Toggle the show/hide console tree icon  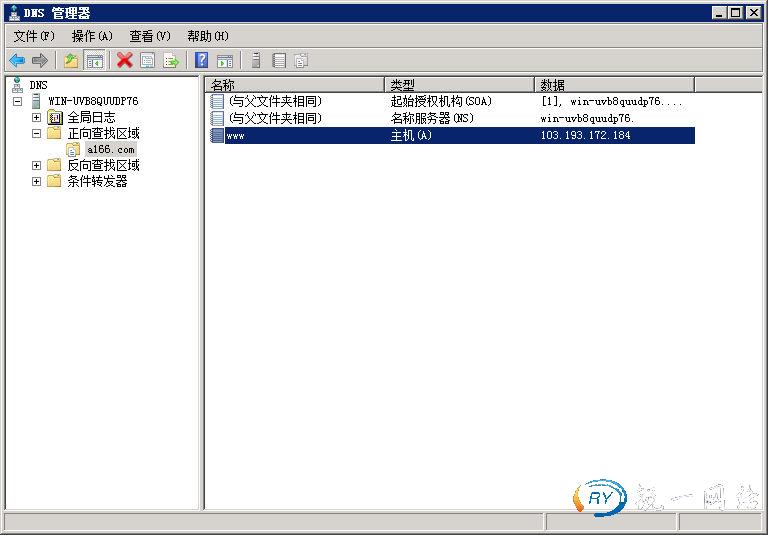click(95, 61)
